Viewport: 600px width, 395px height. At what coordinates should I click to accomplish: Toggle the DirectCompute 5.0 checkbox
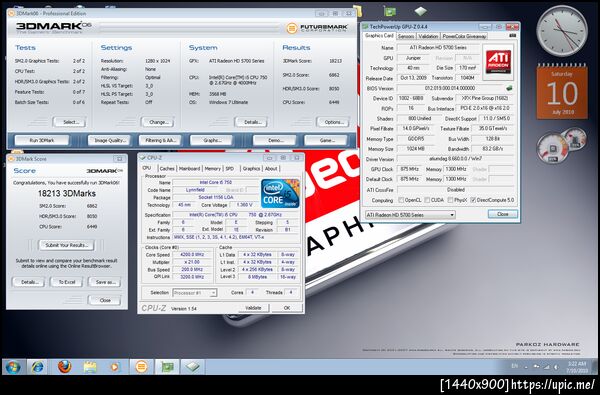click(x=473, y=200)
